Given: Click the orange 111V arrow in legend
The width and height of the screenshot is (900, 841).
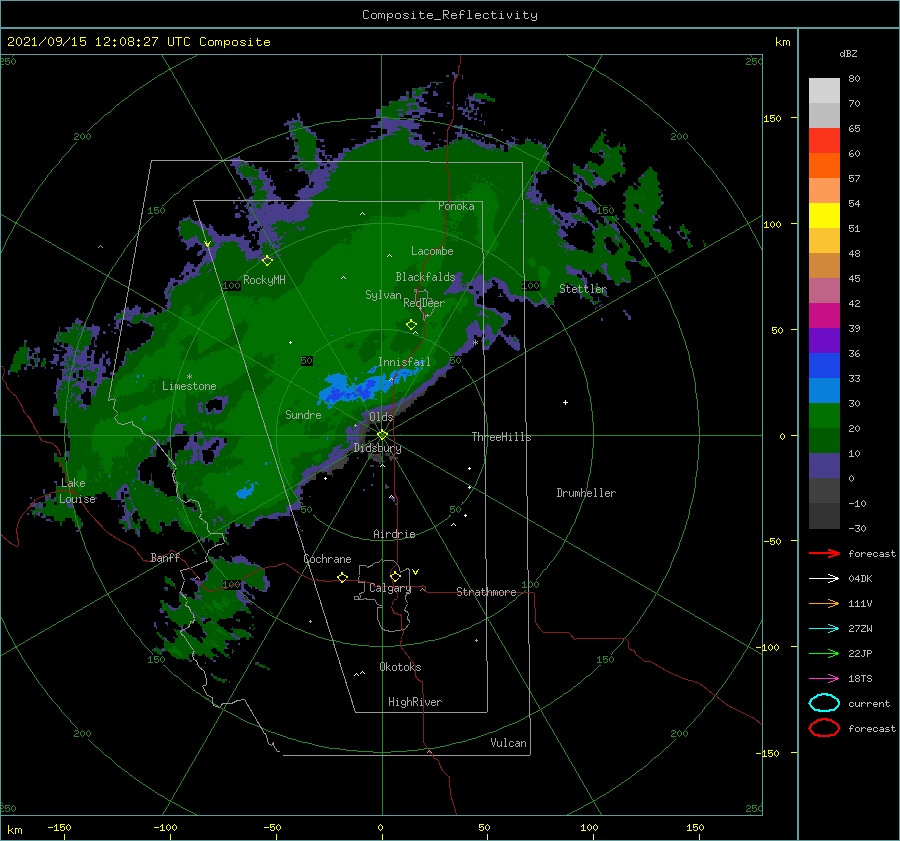Looking at the screenshot, I should 824,603.
